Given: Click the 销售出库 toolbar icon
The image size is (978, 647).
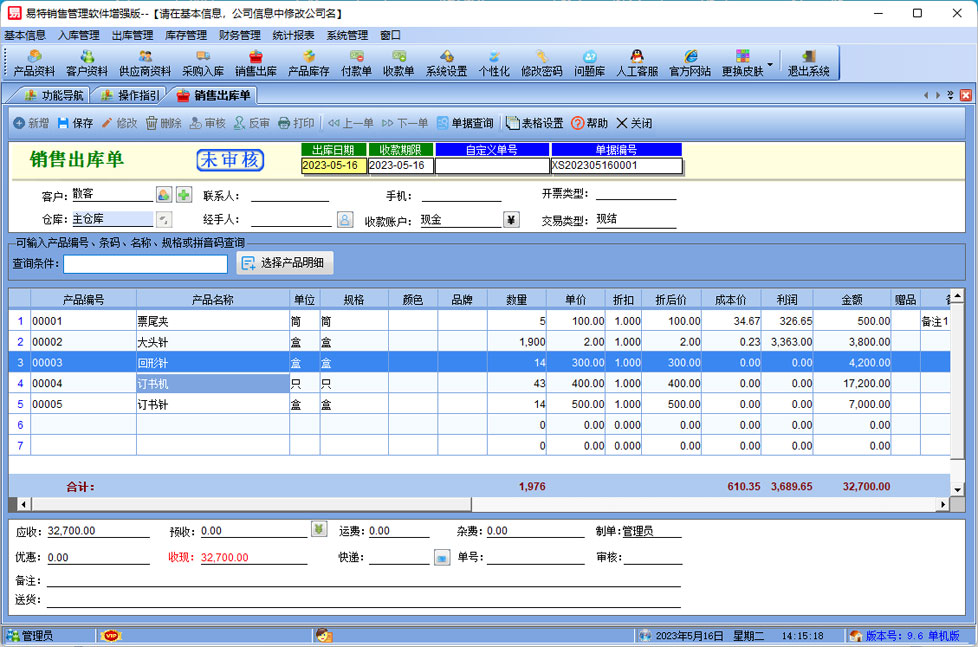Looking at the screenshot, I should 256,63.
